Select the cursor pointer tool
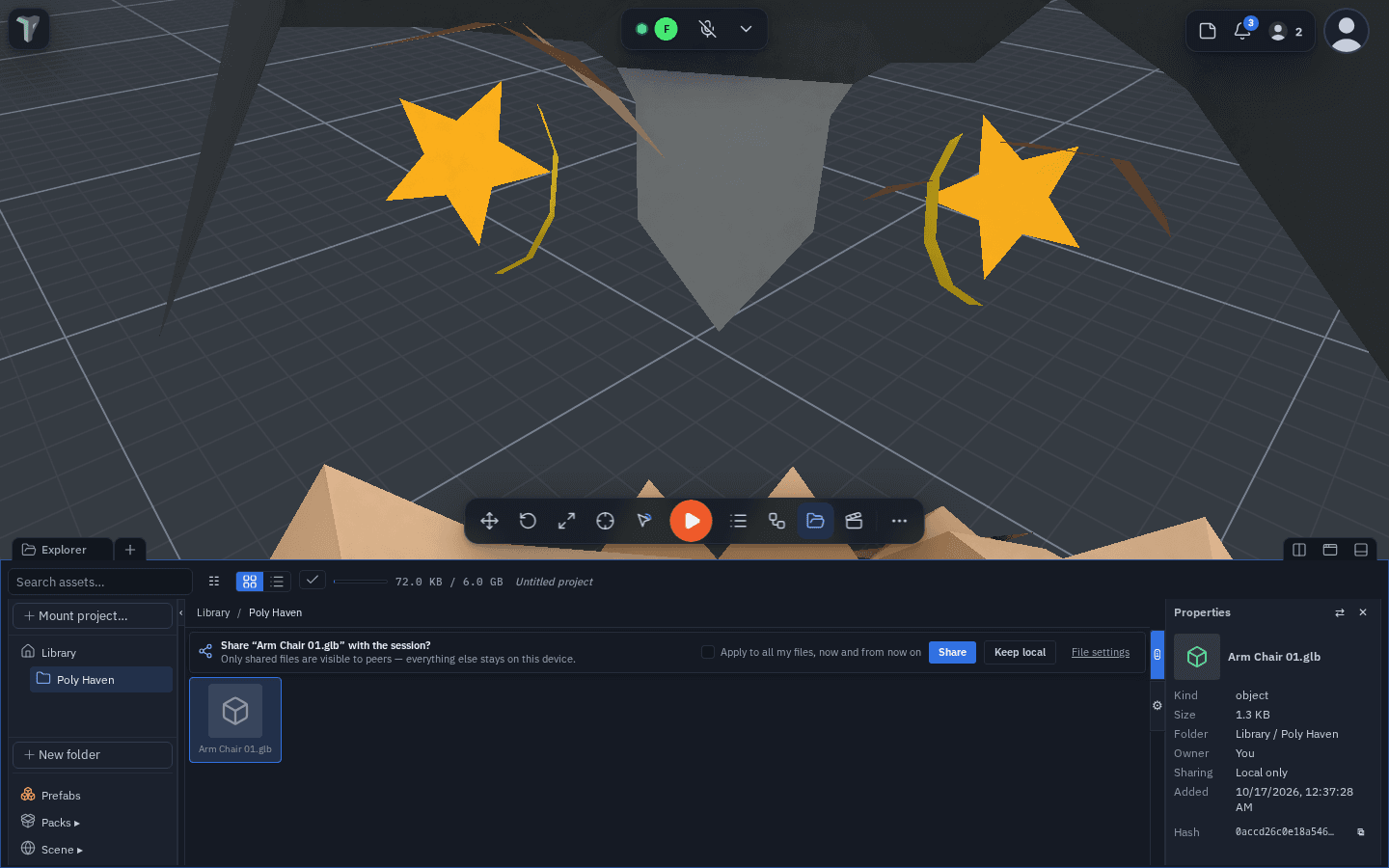 tap(643, 521)
